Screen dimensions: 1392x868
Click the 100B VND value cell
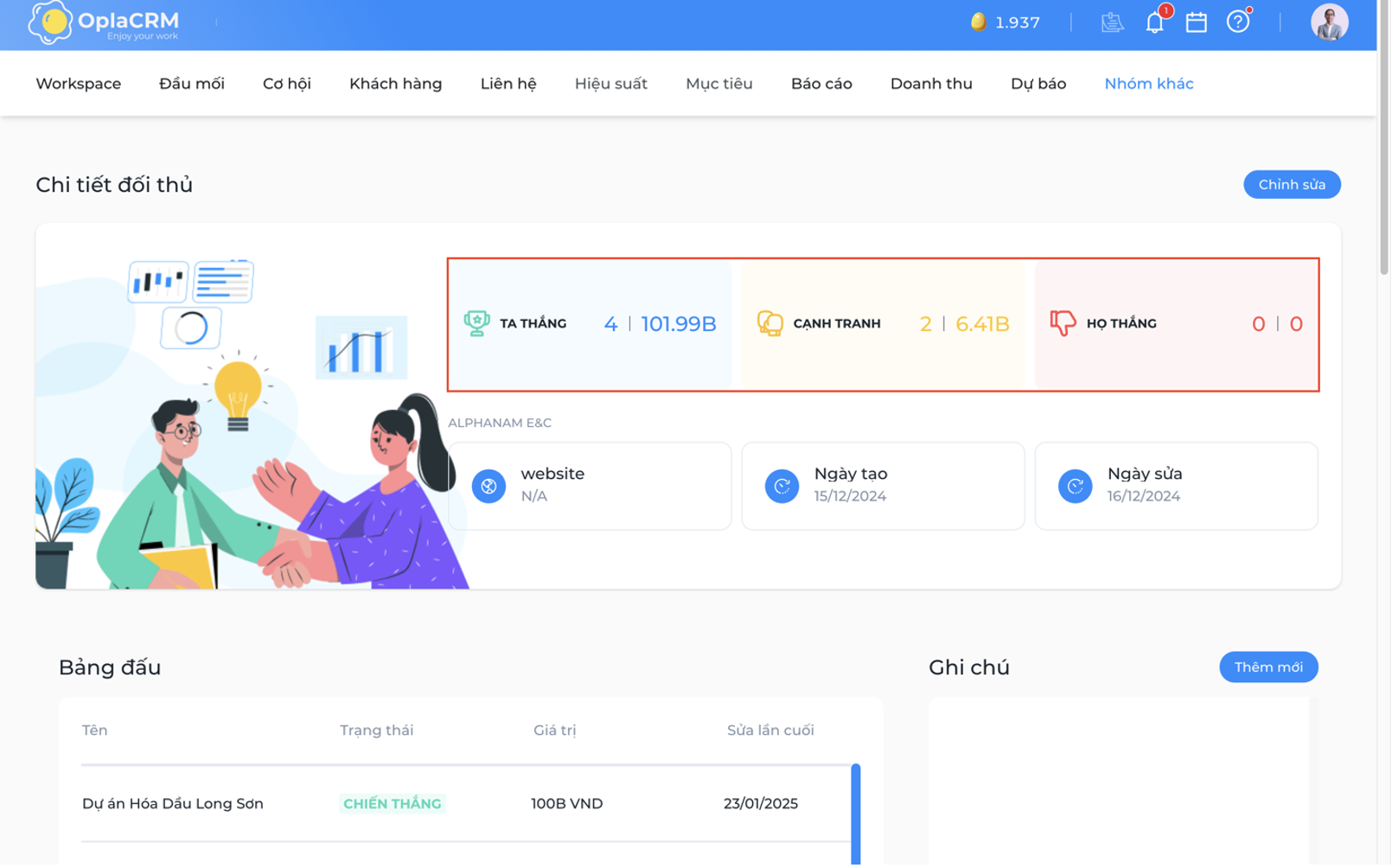click(x=567, y=803)
